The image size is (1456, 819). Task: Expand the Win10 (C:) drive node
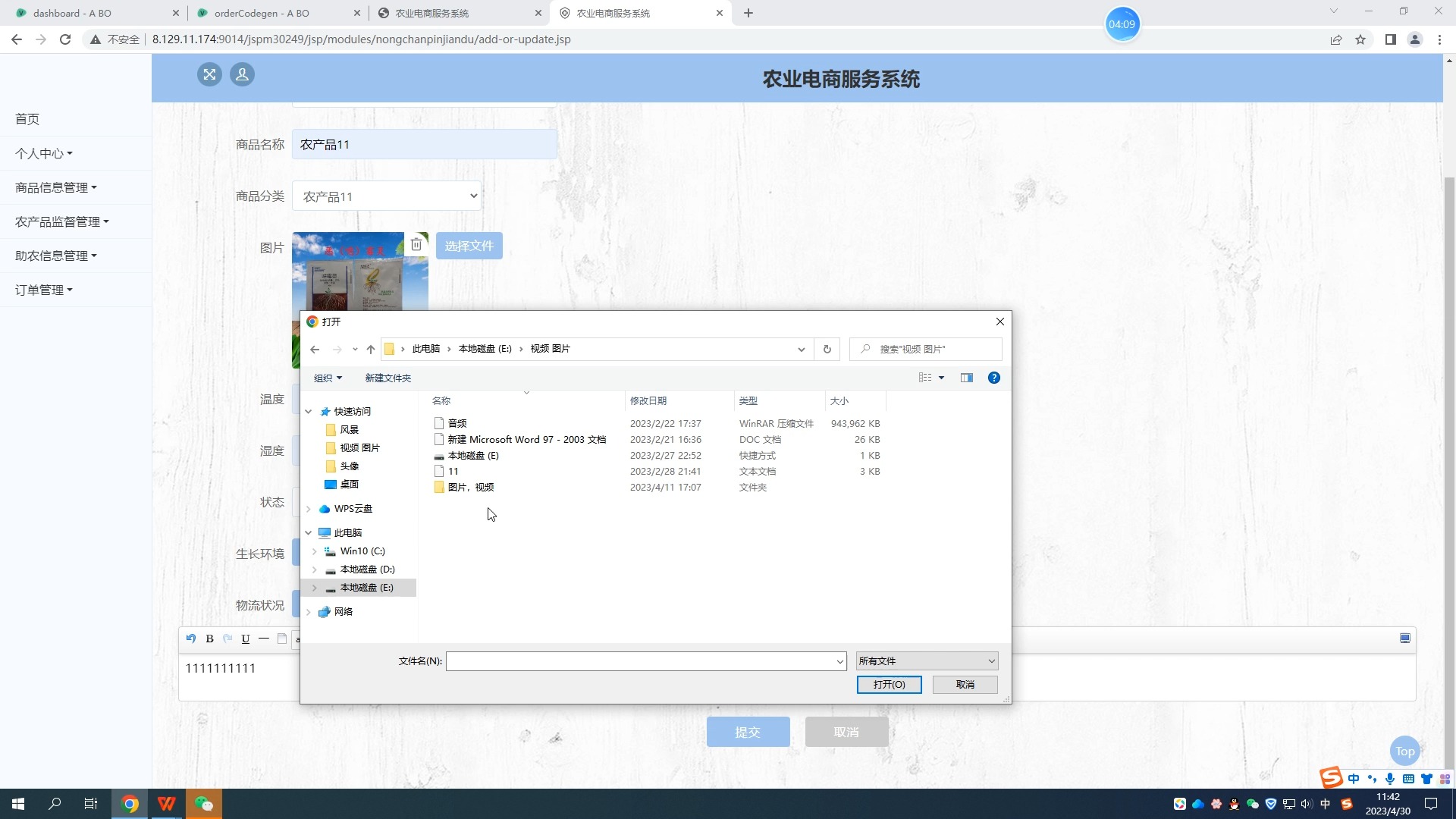coord(315,551)
